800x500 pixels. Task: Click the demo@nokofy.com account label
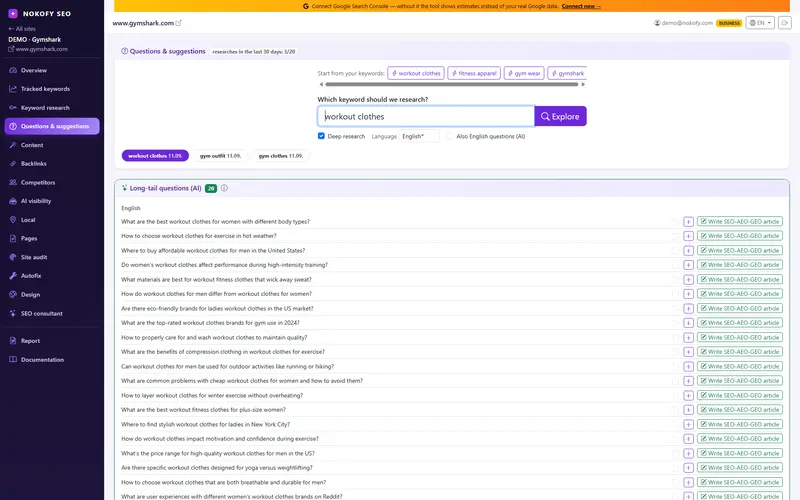click(x=683, y=23)
